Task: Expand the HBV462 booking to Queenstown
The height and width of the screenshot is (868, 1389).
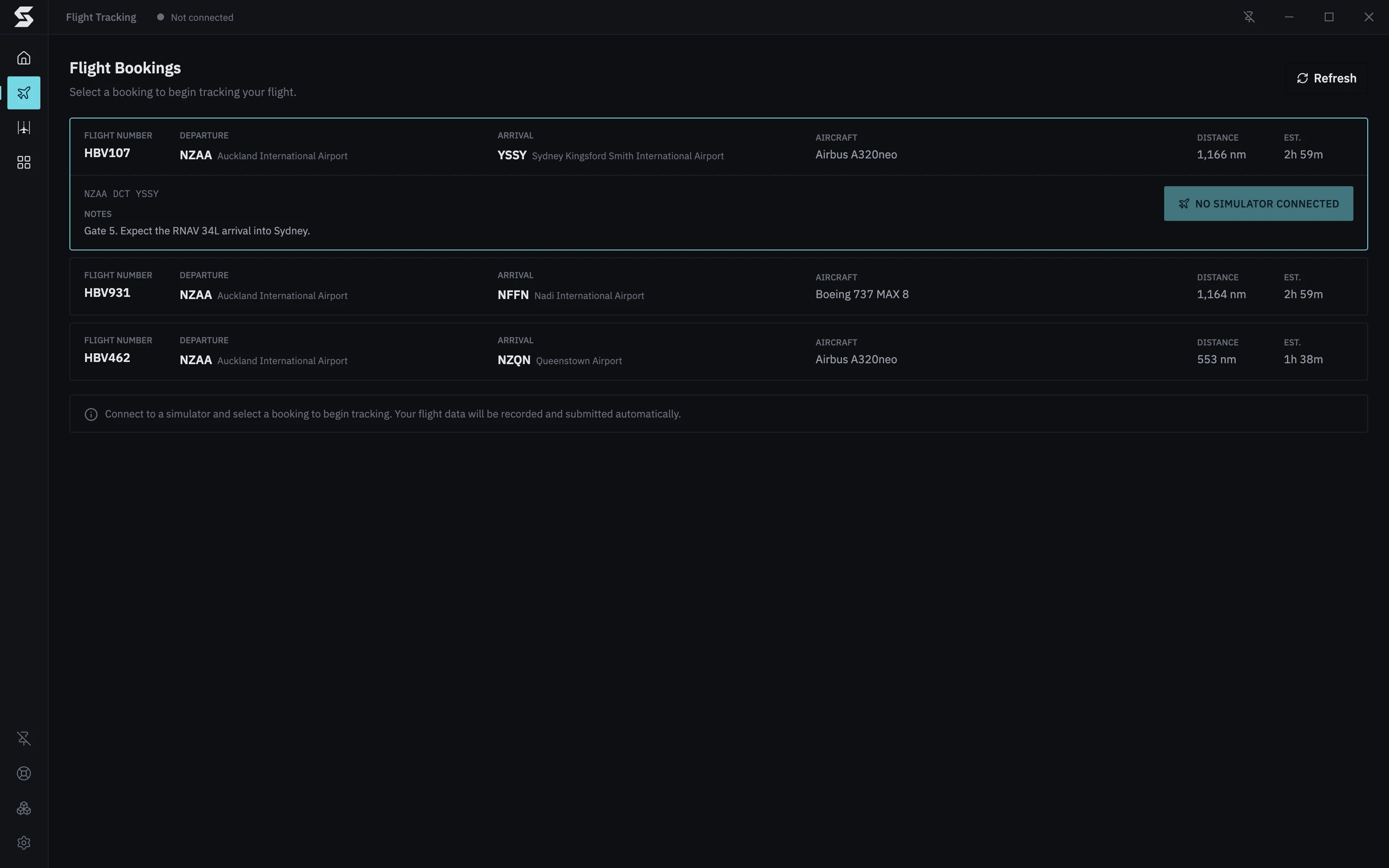Action: pos(719,352)
